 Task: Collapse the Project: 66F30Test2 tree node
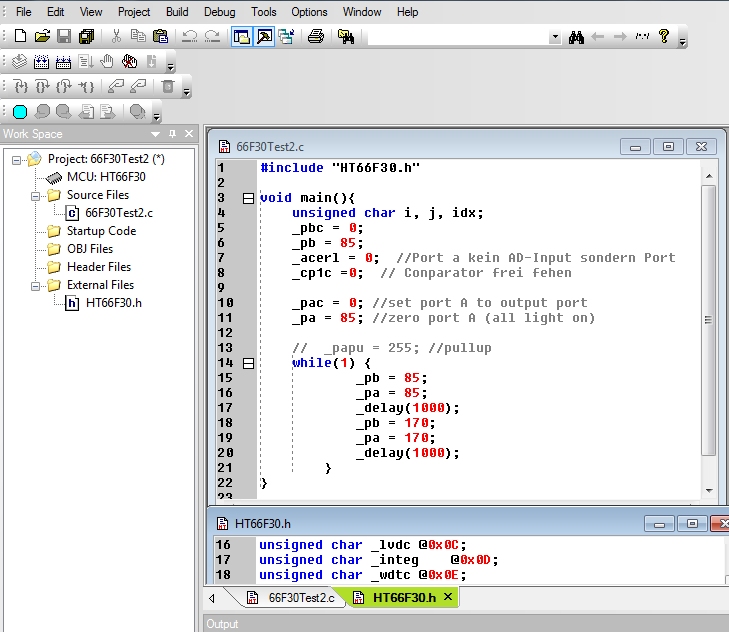pos(17,159)
